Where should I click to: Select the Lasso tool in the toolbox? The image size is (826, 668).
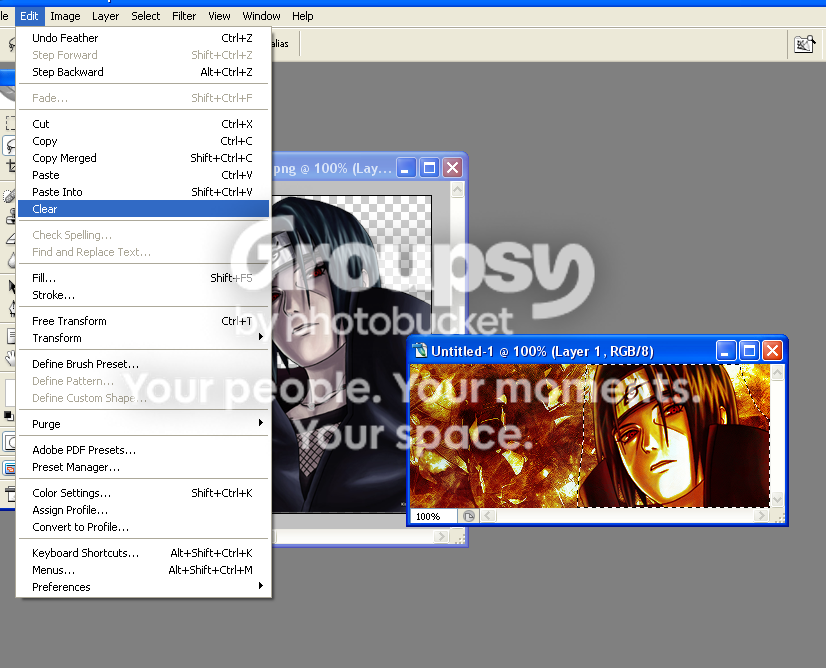coord(9,145)
